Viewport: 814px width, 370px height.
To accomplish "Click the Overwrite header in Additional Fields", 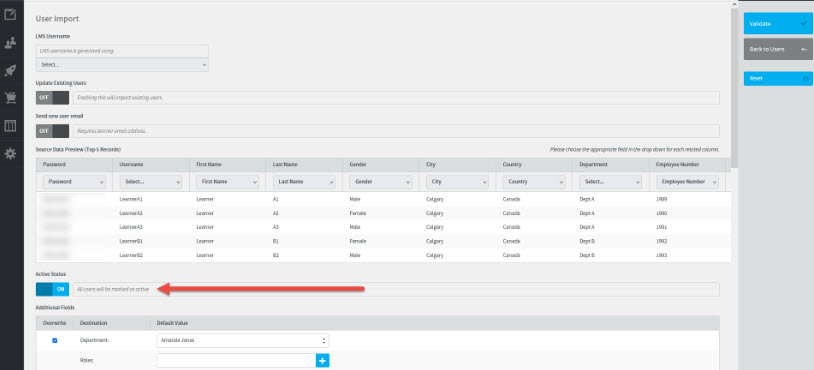I will click(x=55, y=323).
